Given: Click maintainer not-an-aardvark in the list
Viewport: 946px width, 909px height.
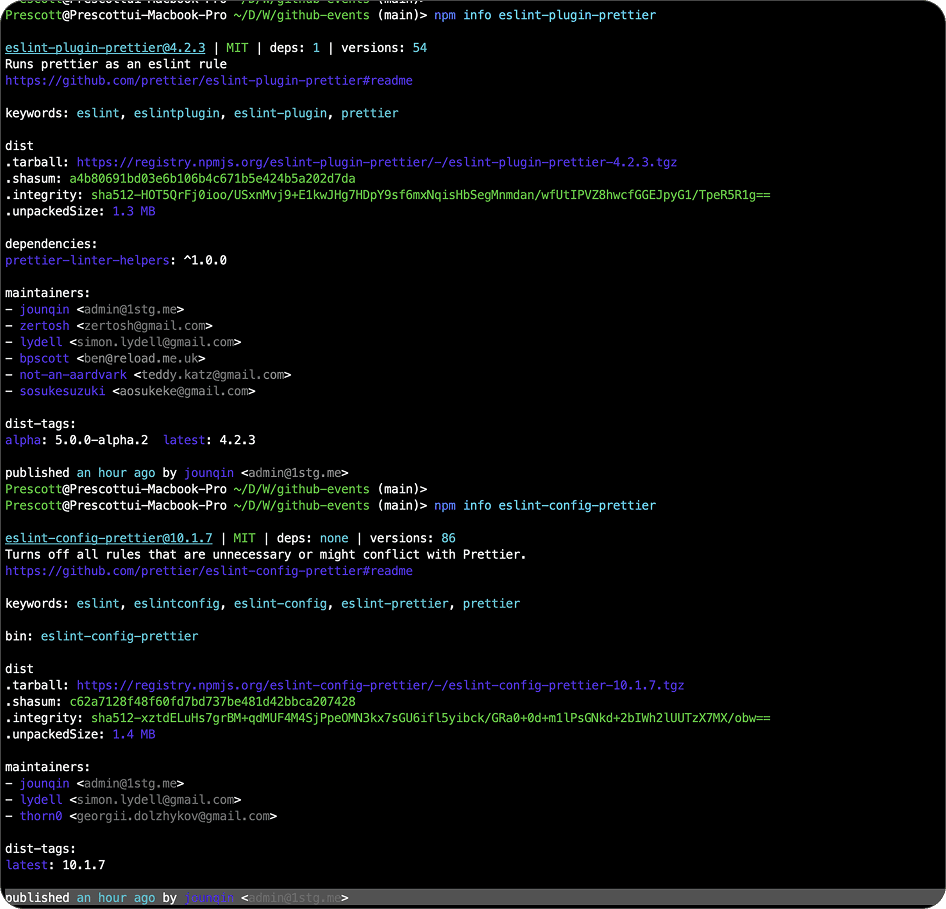Looking at the screenshot, I should 73,375.
